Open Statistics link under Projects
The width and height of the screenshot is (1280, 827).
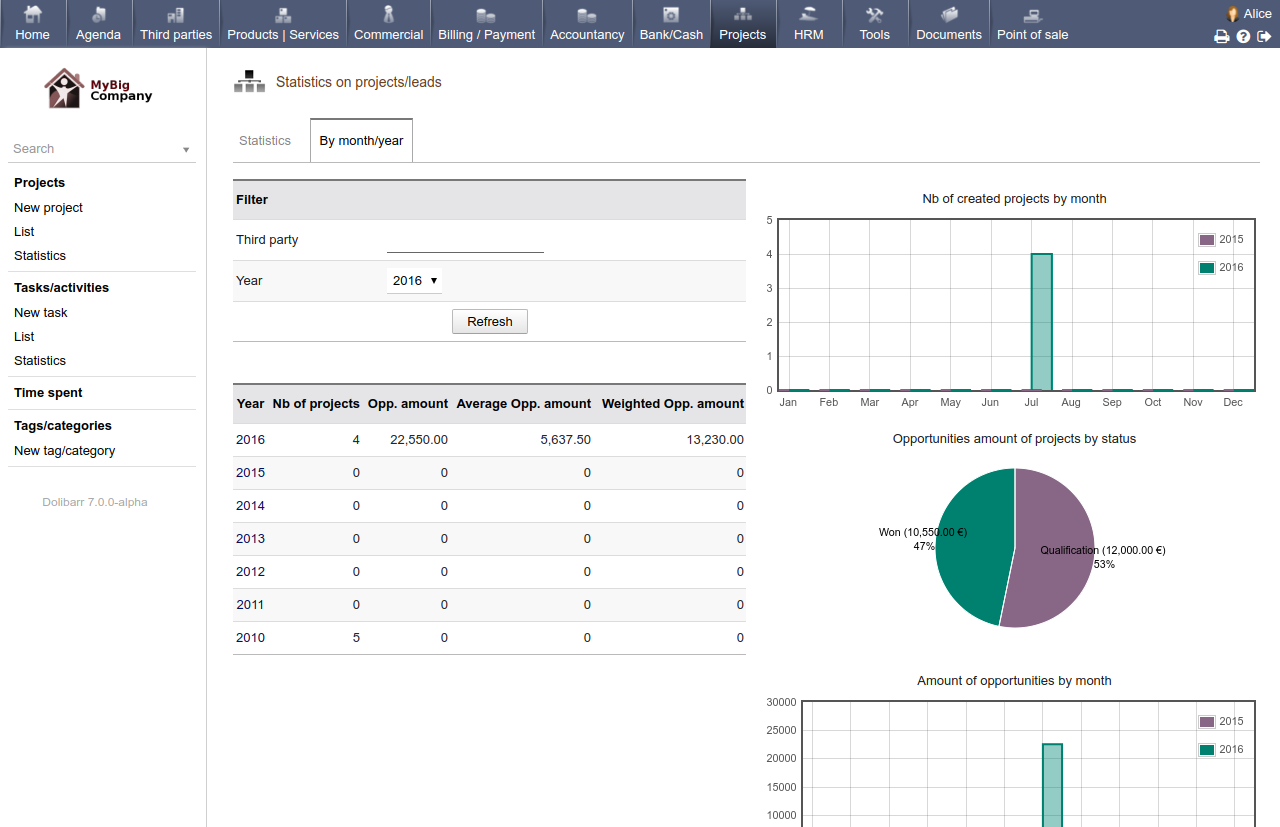(40, 256)
